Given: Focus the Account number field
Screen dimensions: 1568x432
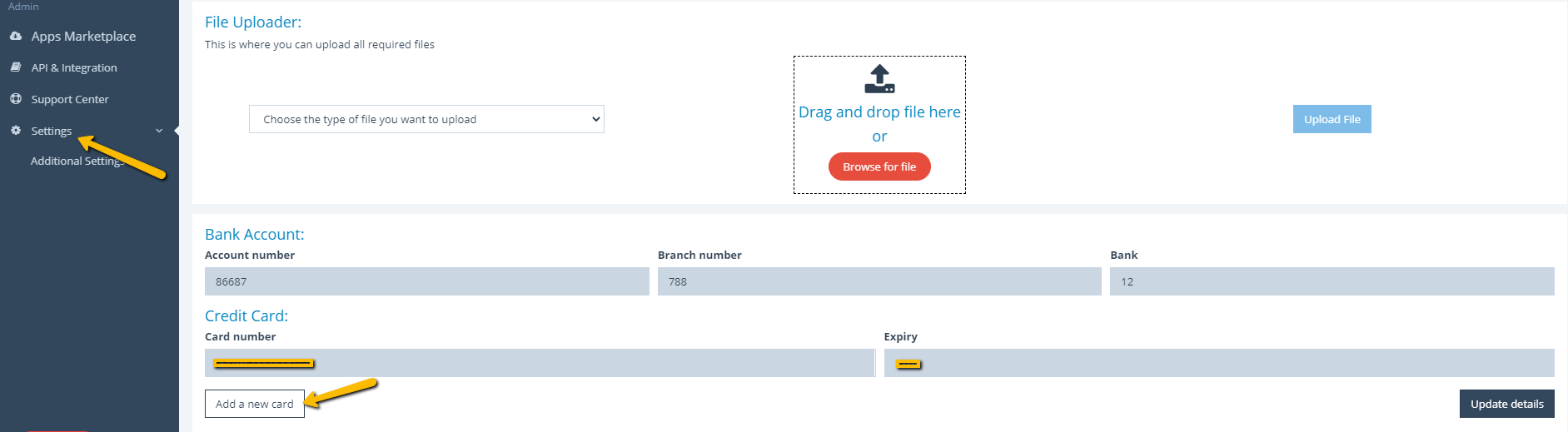Looking at the screenshot, I should (427, 281).
